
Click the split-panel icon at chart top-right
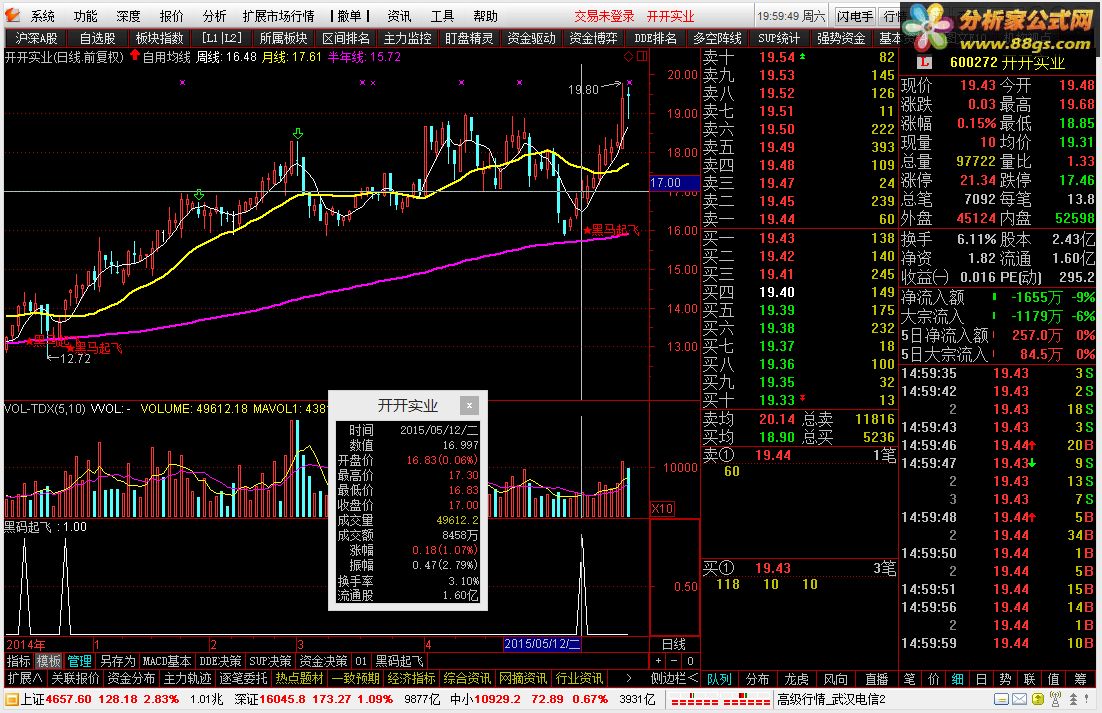click(640, 56)
